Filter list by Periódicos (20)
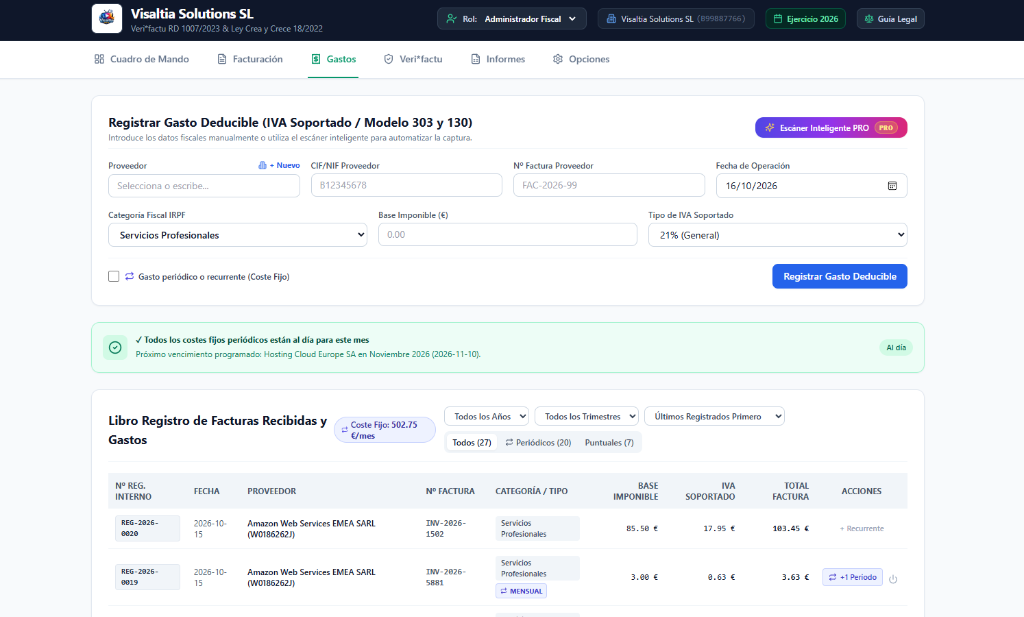Image resolution: width=1024 pixels, height=617 pixels. (x=538, y=443)
